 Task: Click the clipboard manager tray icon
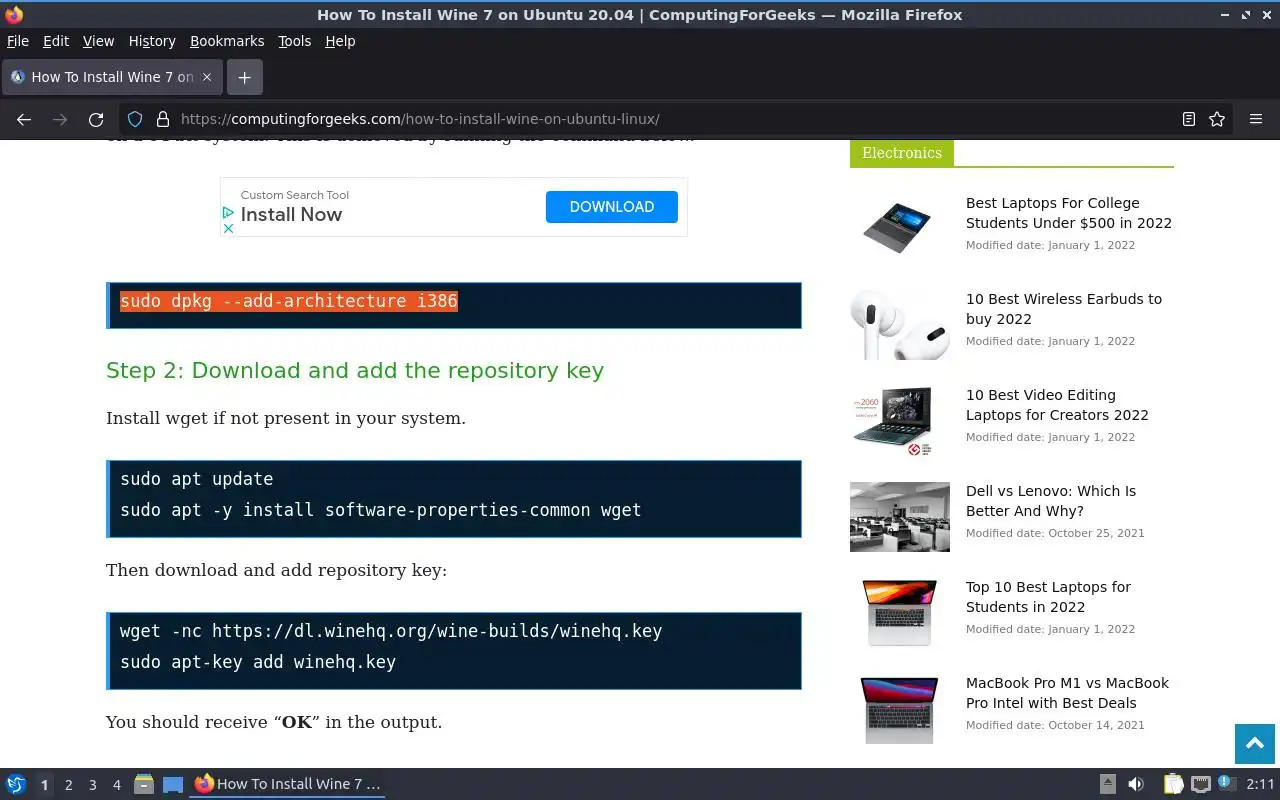pos(1174,784)
